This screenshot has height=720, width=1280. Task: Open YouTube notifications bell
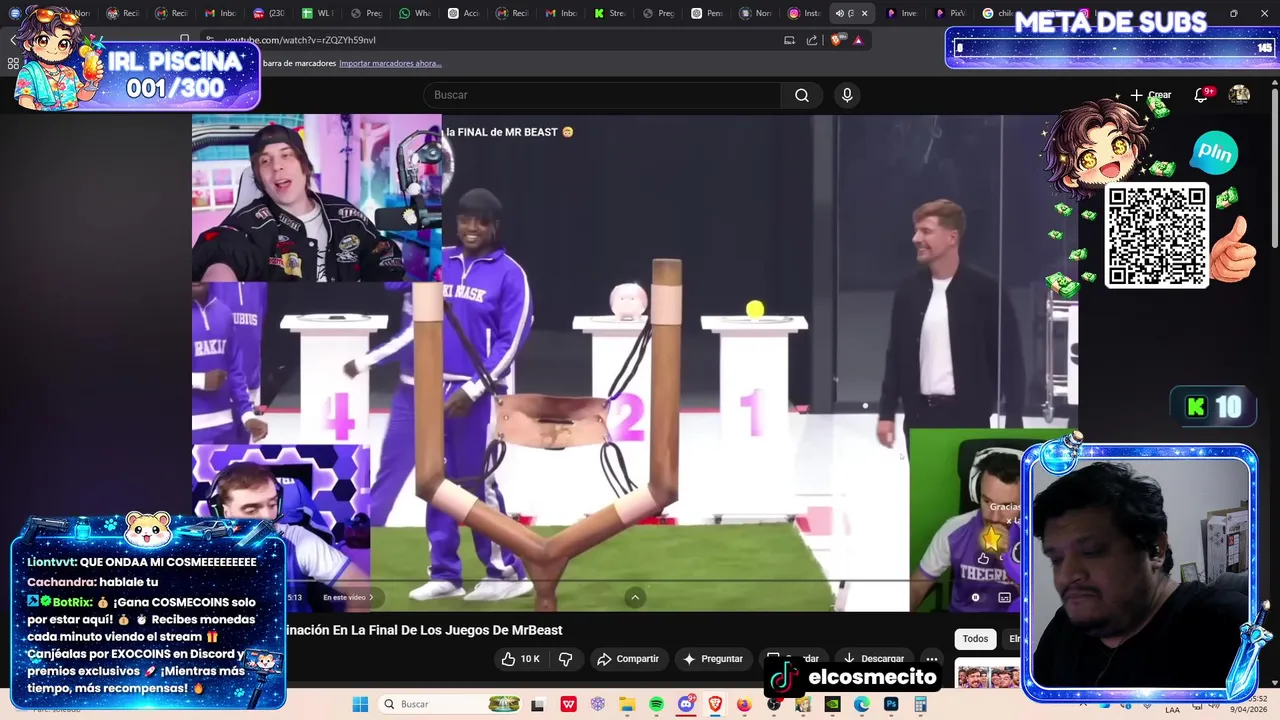click(x=1201, y=95)
